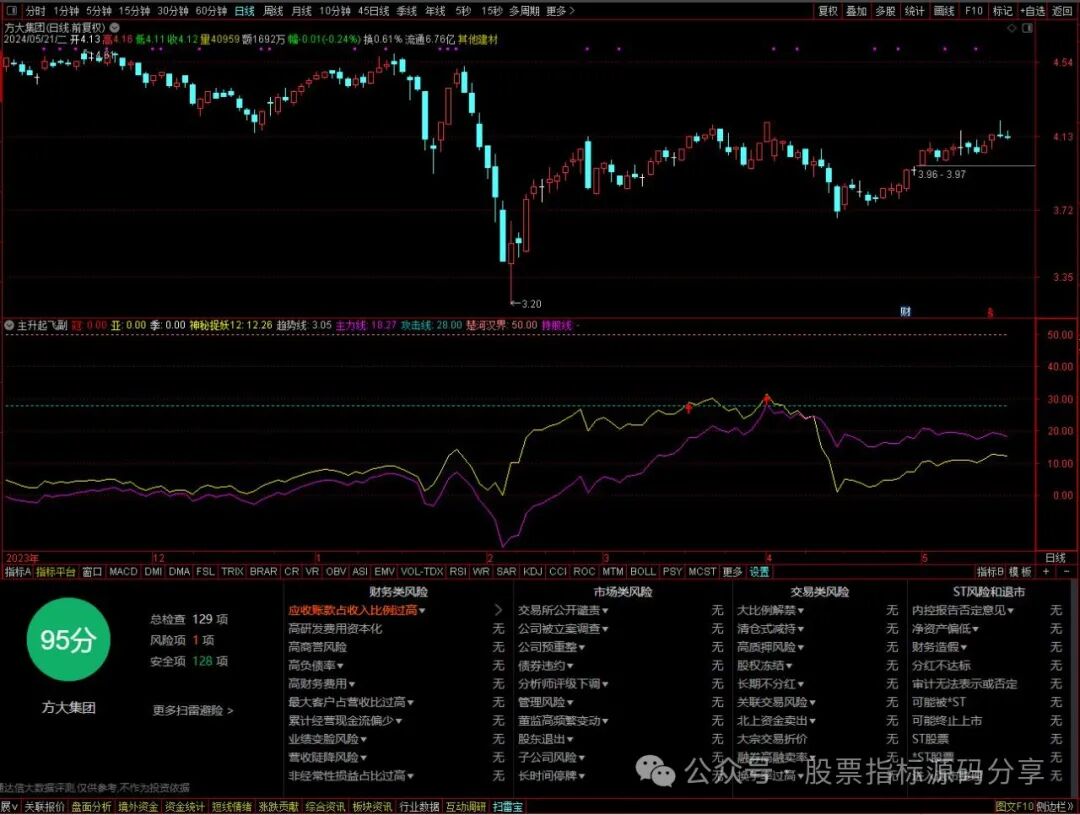Expand 更多 periods at top bar
The height and width of the screenshot is (815, 1080).
tap(560, 11)
